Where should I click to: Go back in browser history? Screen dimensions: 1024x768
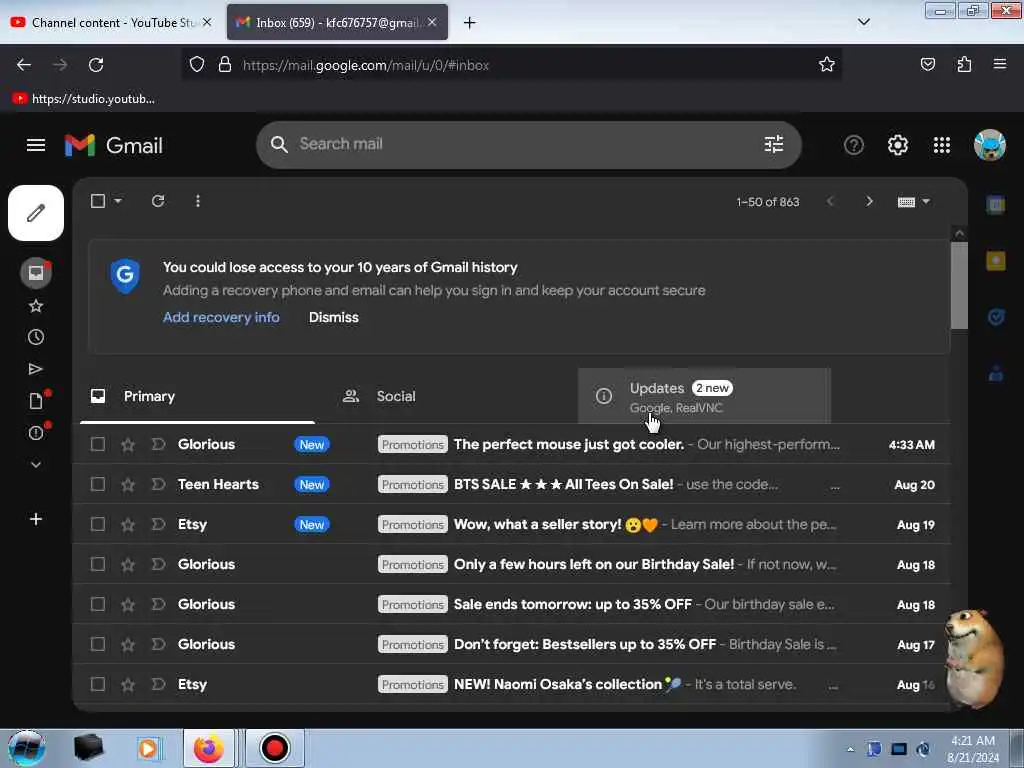pos(24,65)
